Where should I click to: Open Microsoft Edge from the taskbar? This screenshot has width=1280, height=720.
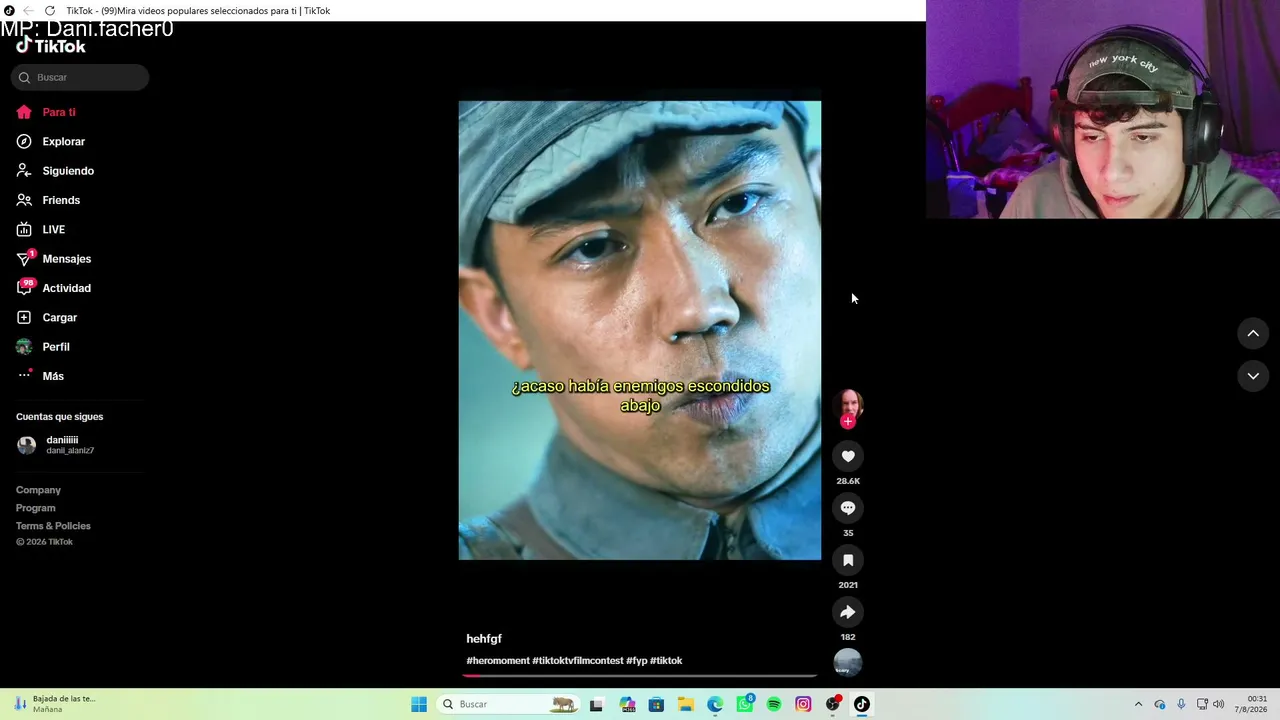[x=715, y=704]
